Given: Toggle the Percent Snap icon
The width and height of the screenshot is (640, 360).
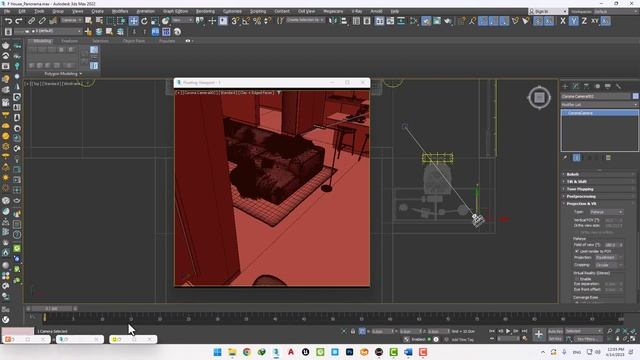Looking at the screenshot, I should coord(257,20).
